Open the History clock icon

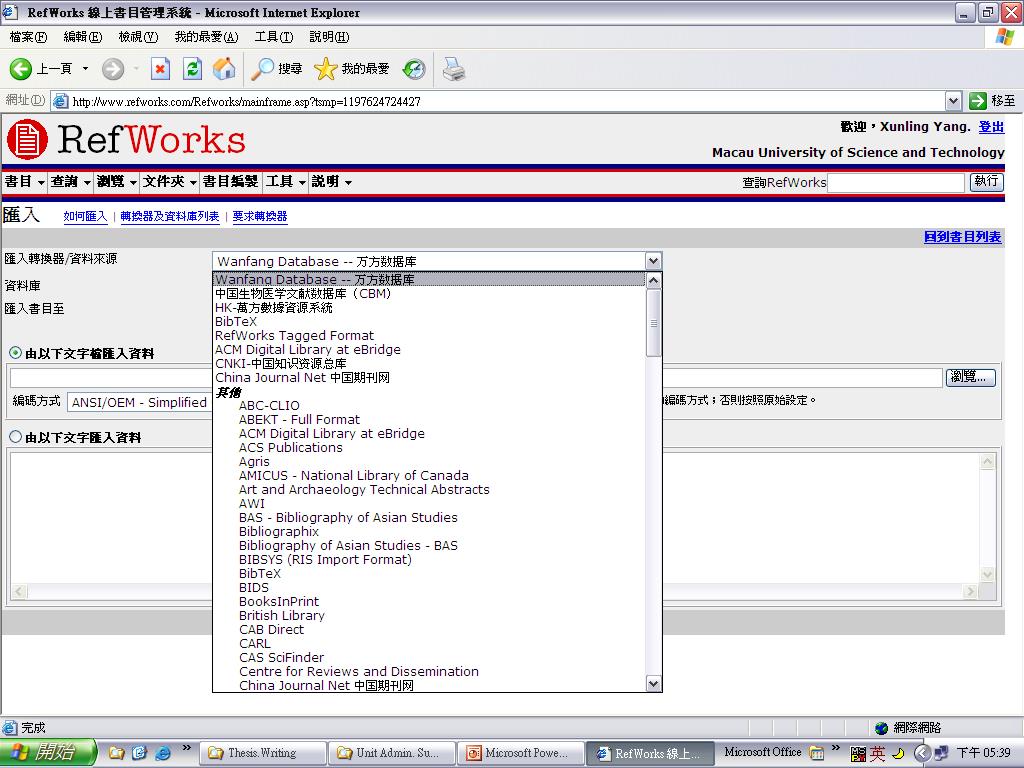click(414, 69)
